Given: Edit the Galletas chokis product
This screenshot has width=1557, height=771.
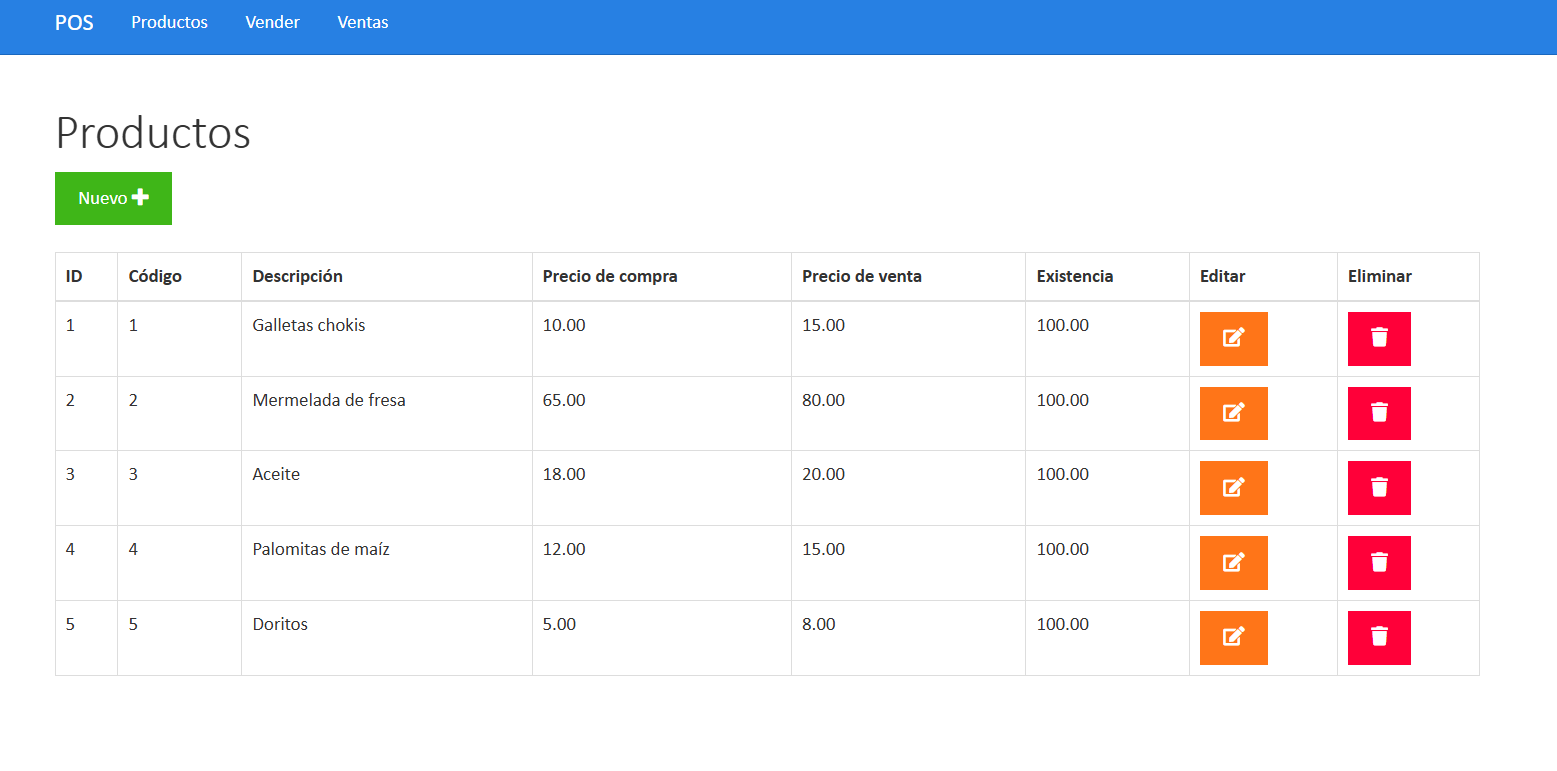Looking at the screenshot, I should coord(1233,338).
